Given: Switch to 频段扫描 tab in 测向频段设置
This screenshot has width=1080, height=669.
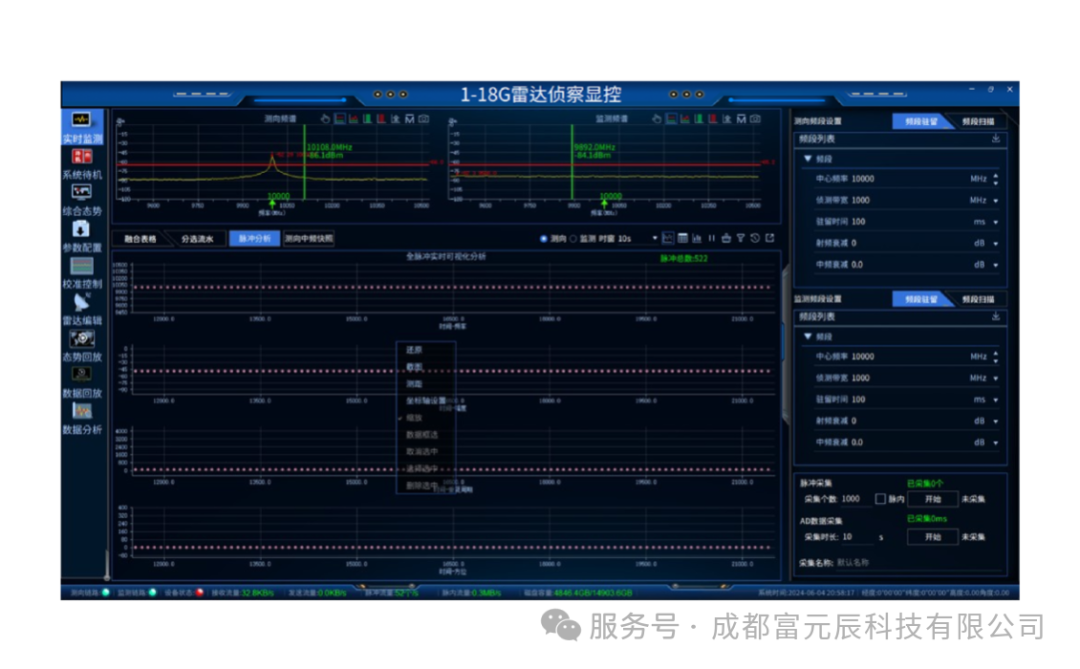Looking at the screenshot, I should 978,121.
